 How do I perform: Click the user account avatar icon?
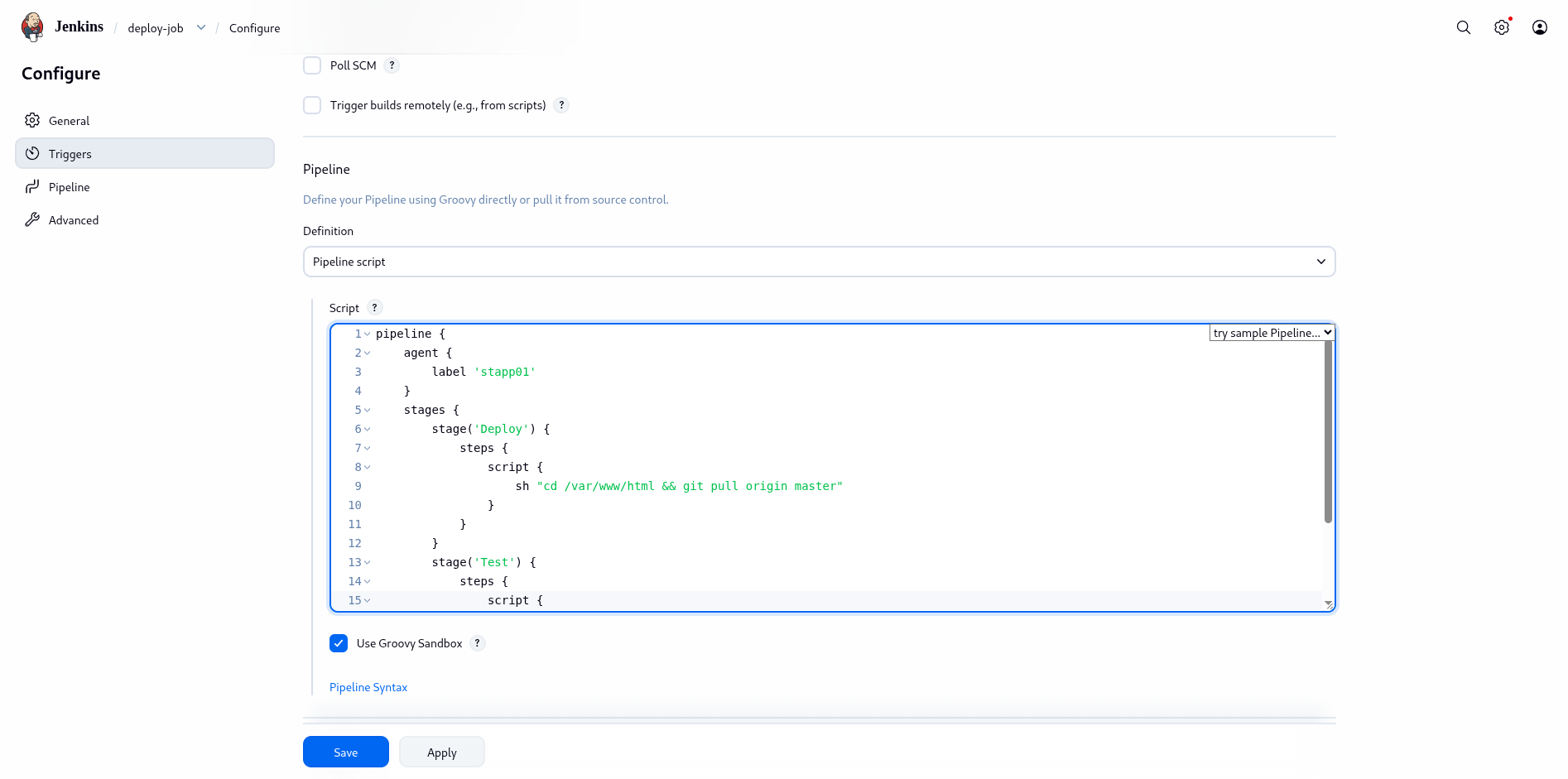pyautogui.click(x=1539, y=27)
